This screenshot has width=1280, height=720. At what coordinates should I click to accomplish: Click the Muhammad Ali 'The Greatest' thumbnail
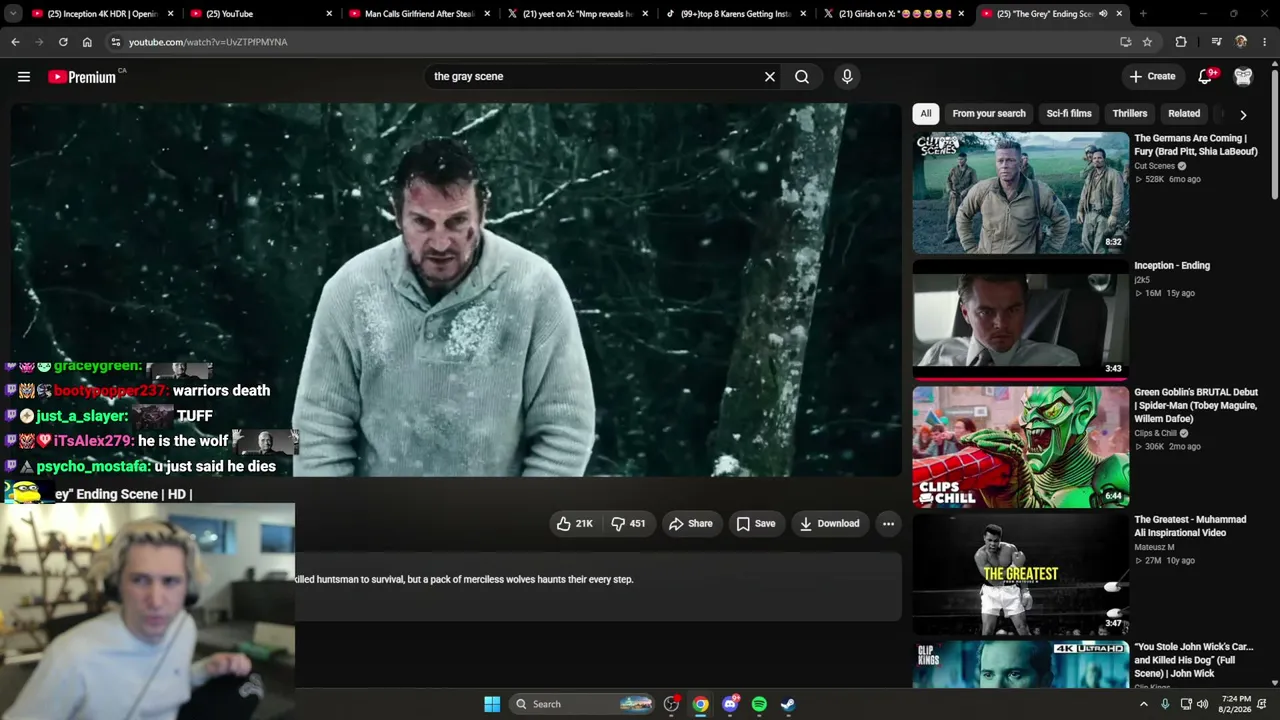coord(1021,574)
